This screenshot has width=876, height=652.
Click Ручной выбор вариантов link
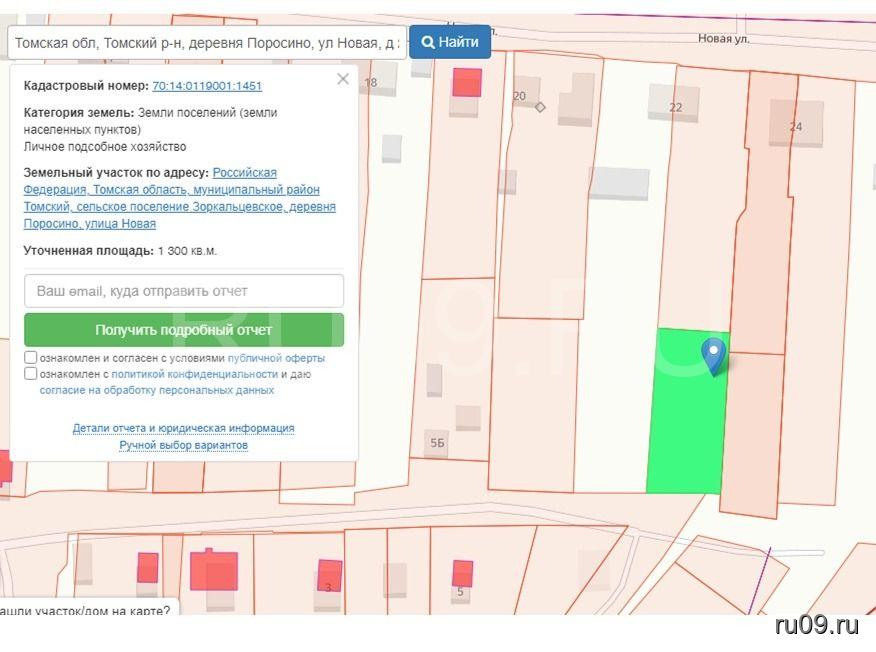point(183,445)
